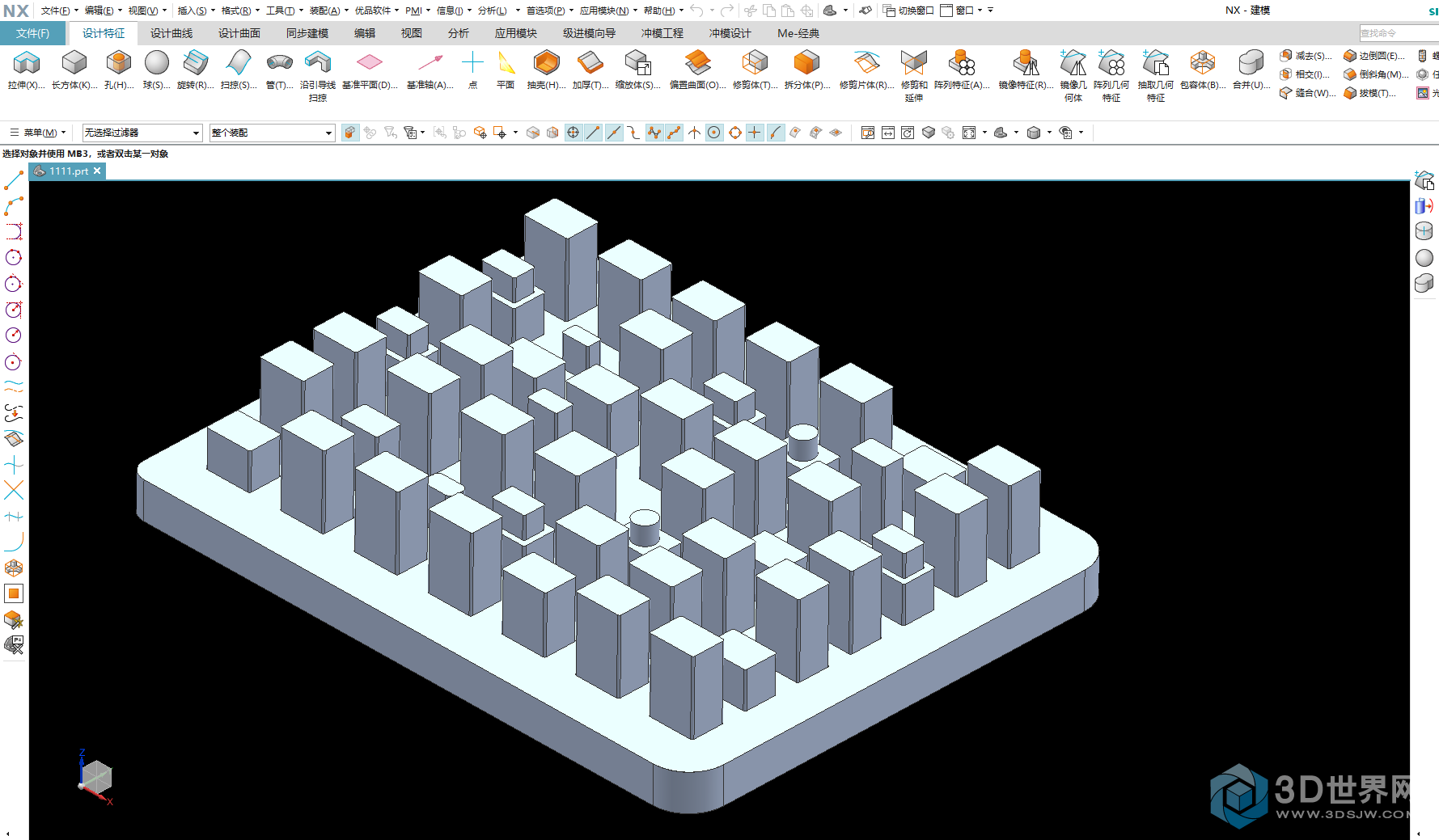The height and width of the screenshot is (840, 1439).
Task: Click the 拔模(T) draft button
Action: coord(1370,93)
